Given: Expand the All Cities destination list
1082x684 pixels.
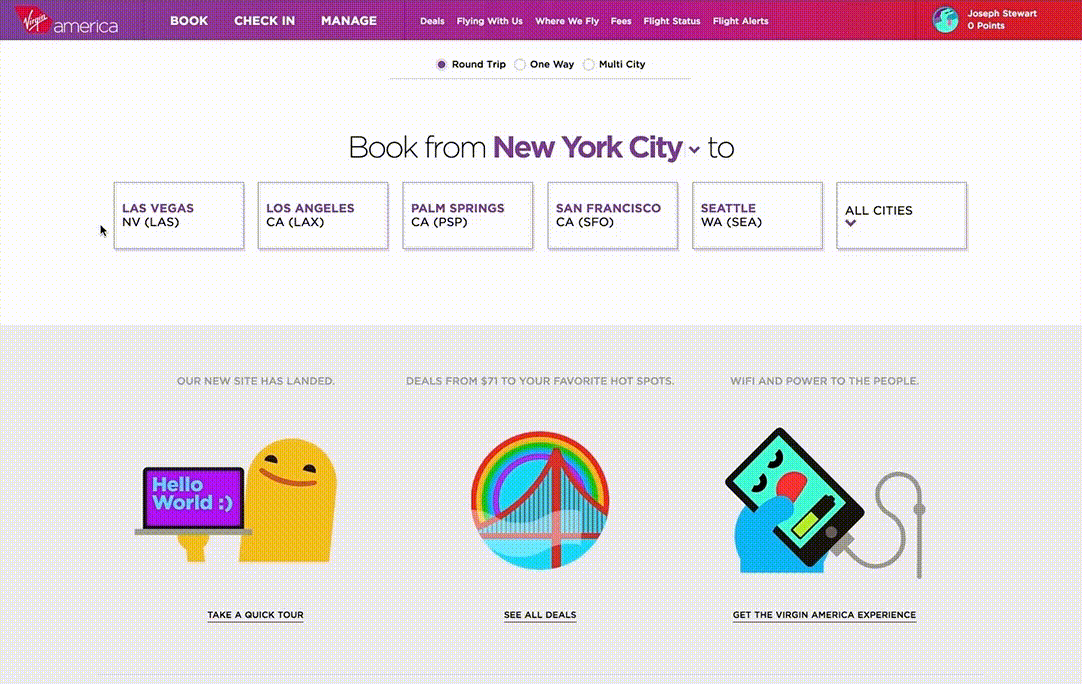Looking at the screenshot, I should click(x=901, y=215).
